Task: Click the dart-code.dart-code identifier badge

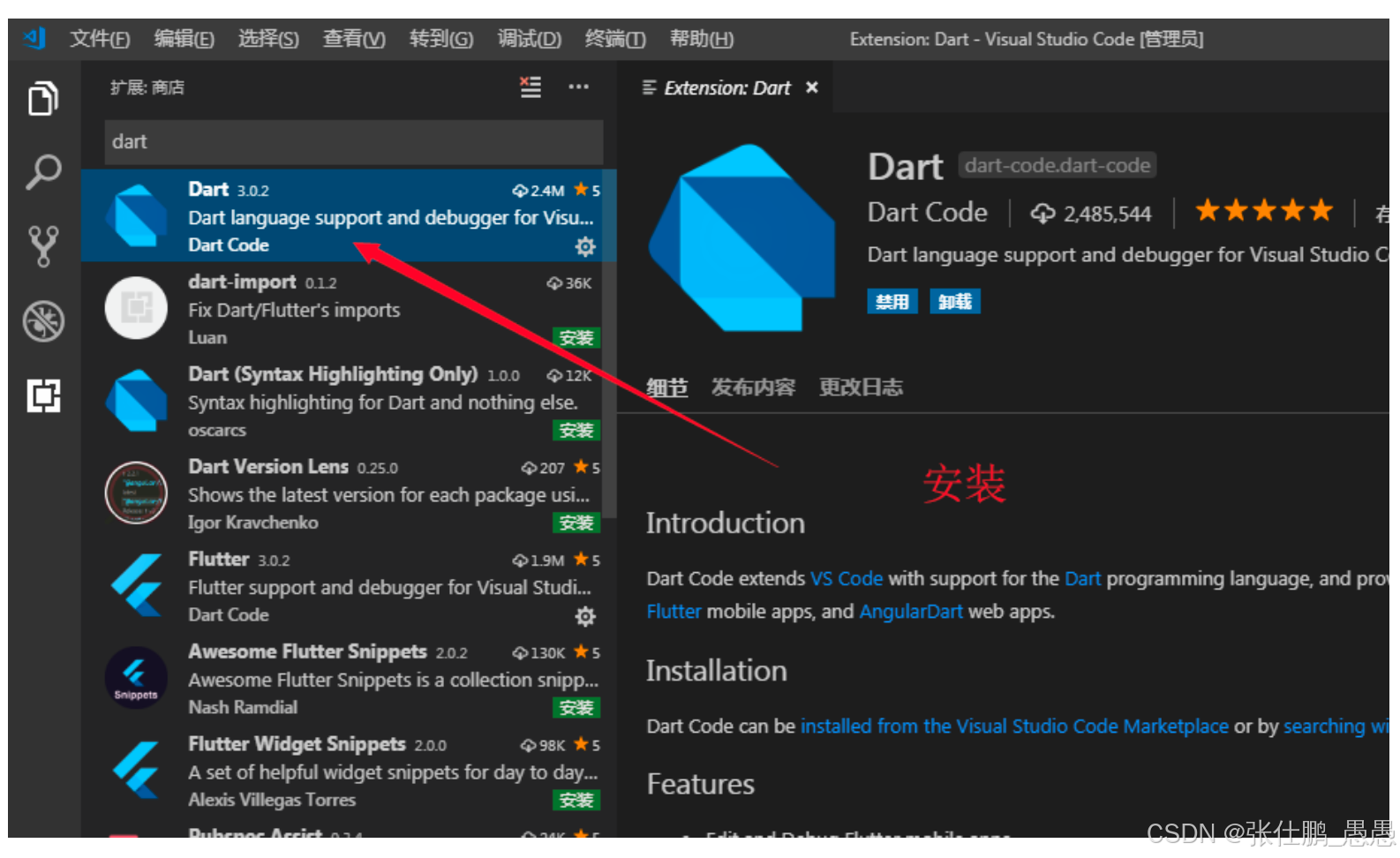Action: coord(1058,166)
